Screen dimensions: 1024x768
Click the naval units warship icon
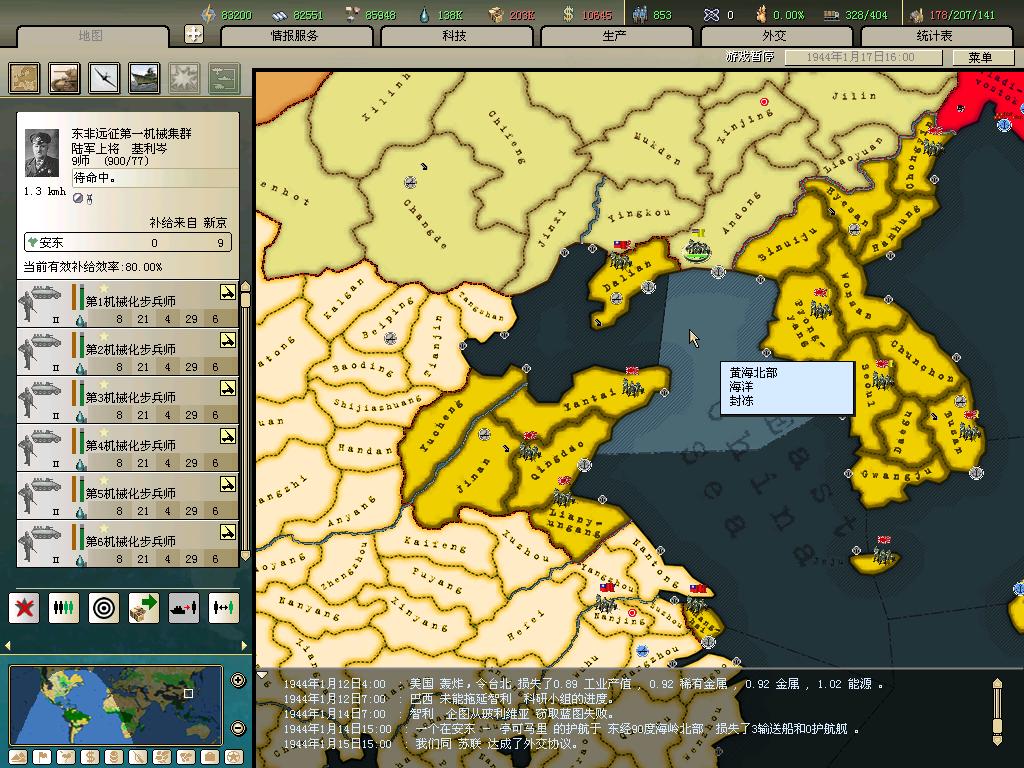click(x=144, y=78)
